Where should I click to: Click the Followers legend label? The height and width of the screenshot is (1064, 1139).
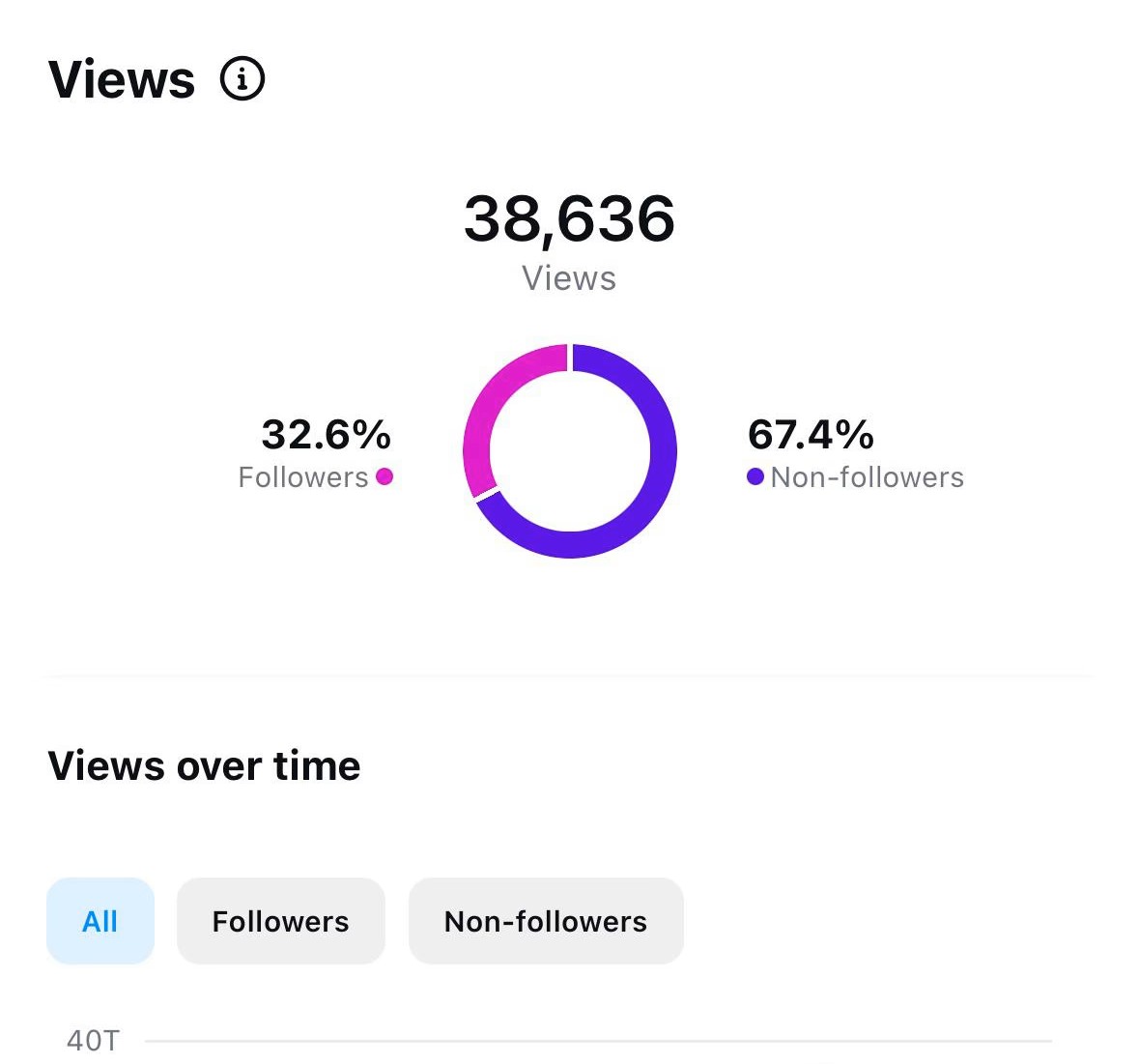(303, 477)
